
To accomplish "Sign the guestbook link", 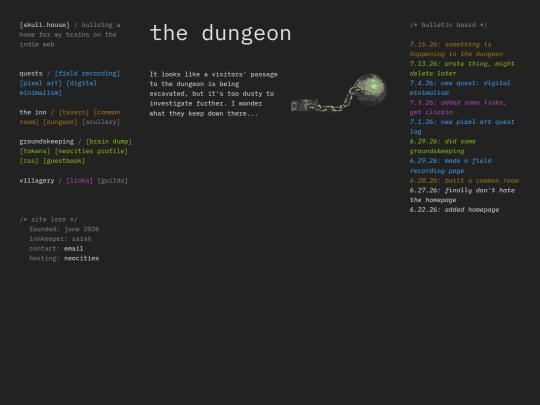I will tap(64, 160).
